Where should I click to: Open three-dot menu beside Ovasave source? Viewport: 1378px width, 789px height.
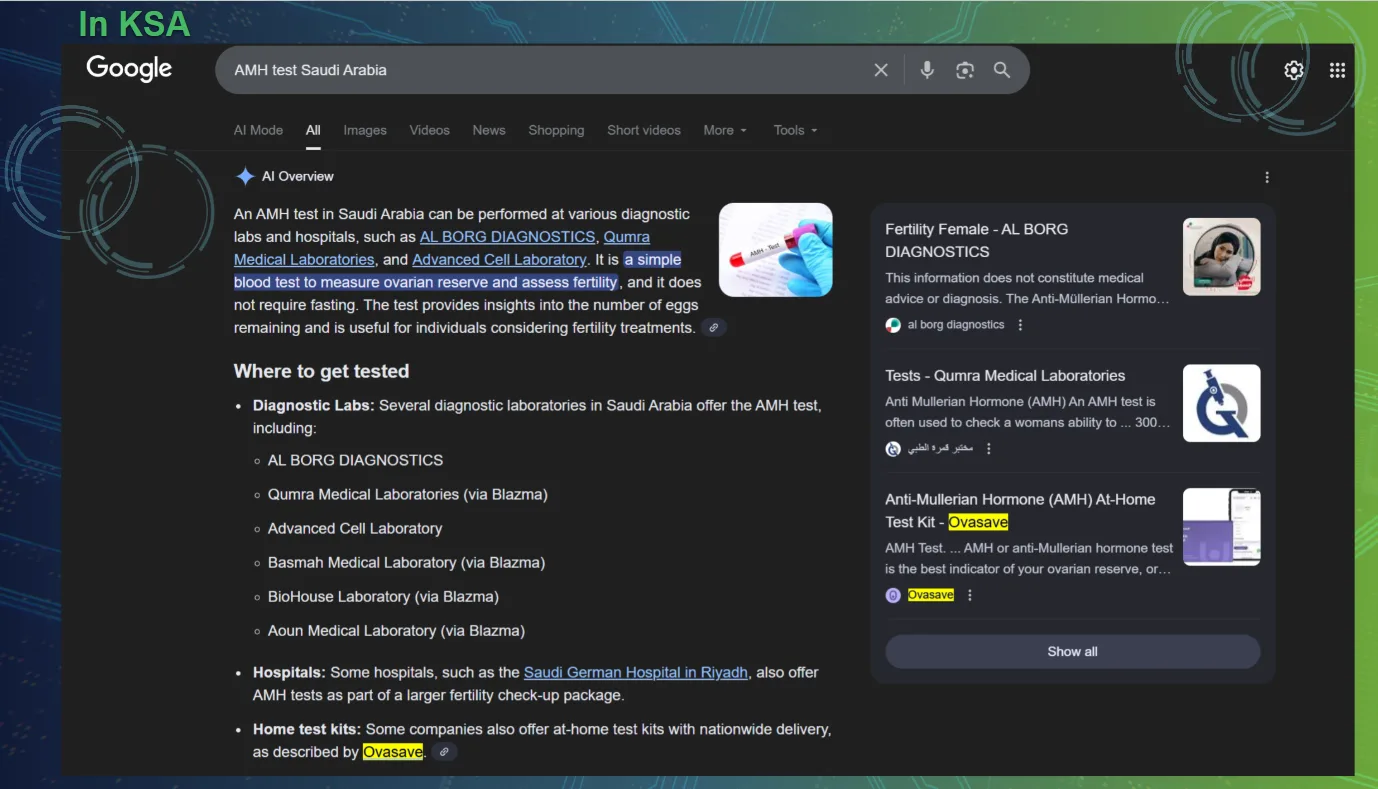click(969, 595)
